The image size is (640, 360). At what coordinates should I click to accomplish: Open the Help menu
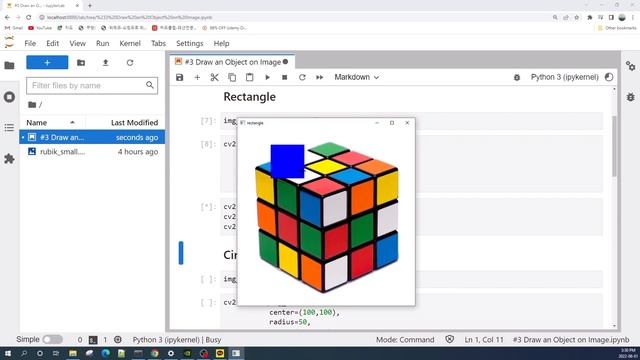click(x=221, y=43)
